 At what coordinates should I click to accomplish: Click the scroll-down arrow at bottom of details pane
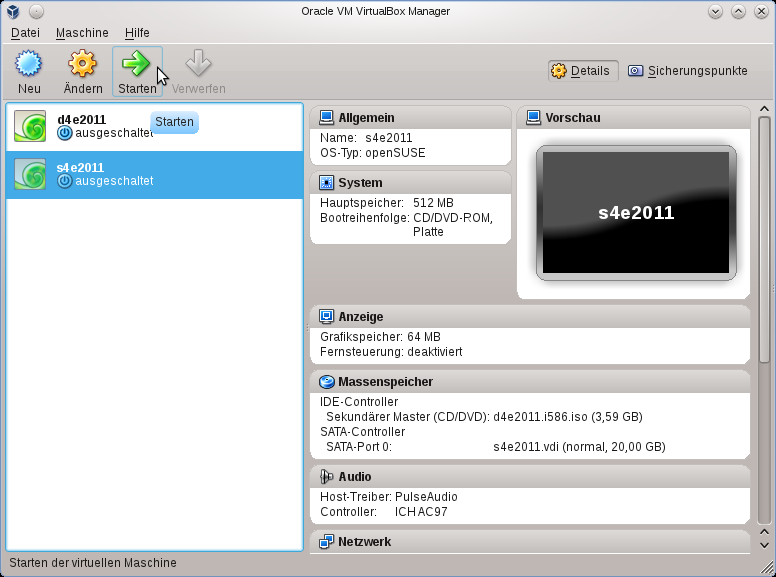[x=764, y=545]
